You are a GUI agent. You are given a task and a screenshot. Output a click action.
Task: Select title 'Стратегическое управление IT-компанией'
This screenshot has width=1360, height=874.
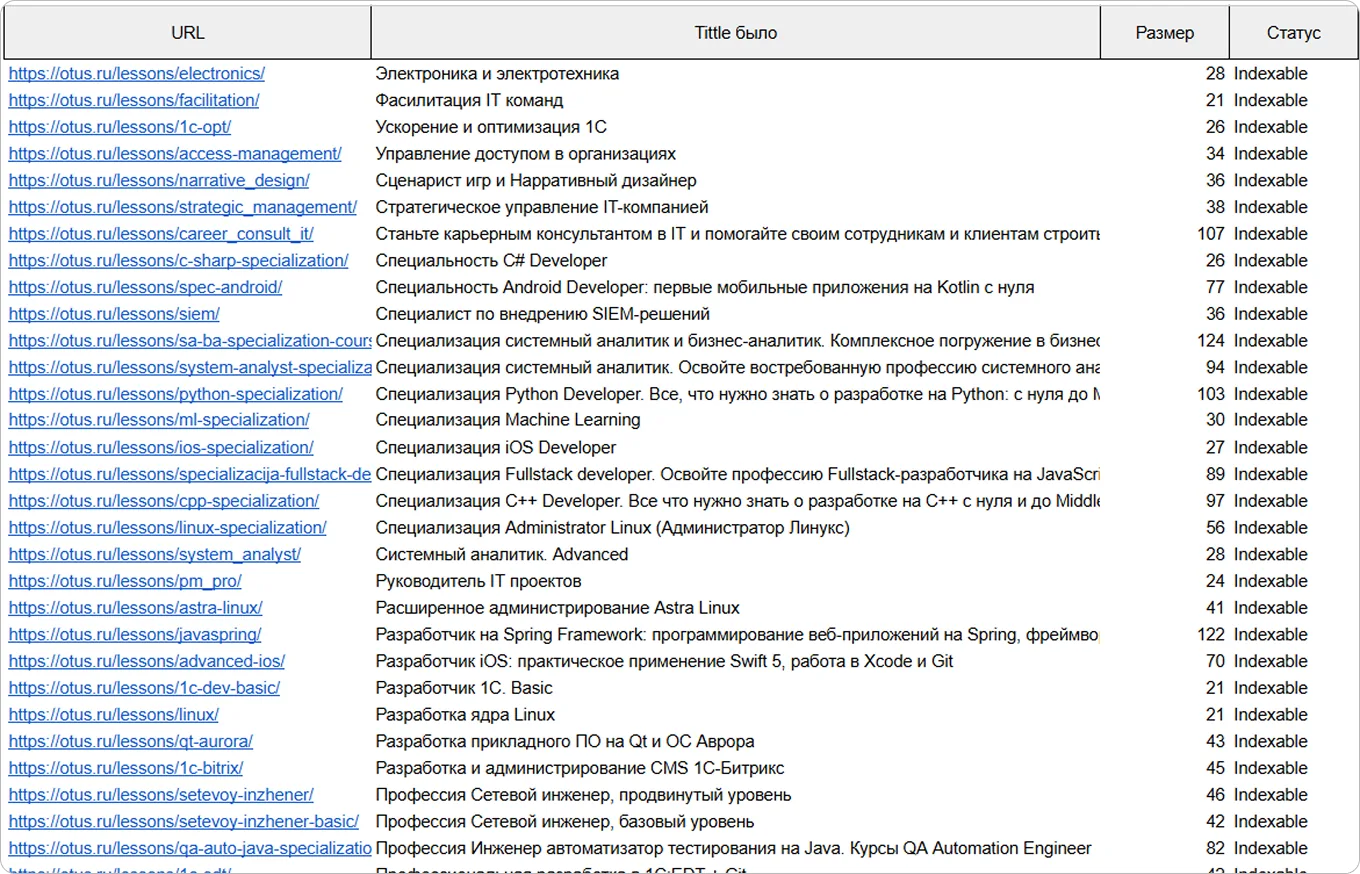pyautogui.click(x=542, y=207)
